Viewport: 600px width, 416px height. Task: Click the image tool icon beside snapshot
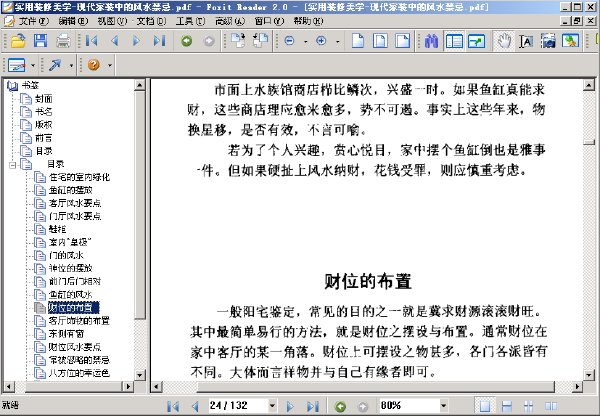[571, 41]
